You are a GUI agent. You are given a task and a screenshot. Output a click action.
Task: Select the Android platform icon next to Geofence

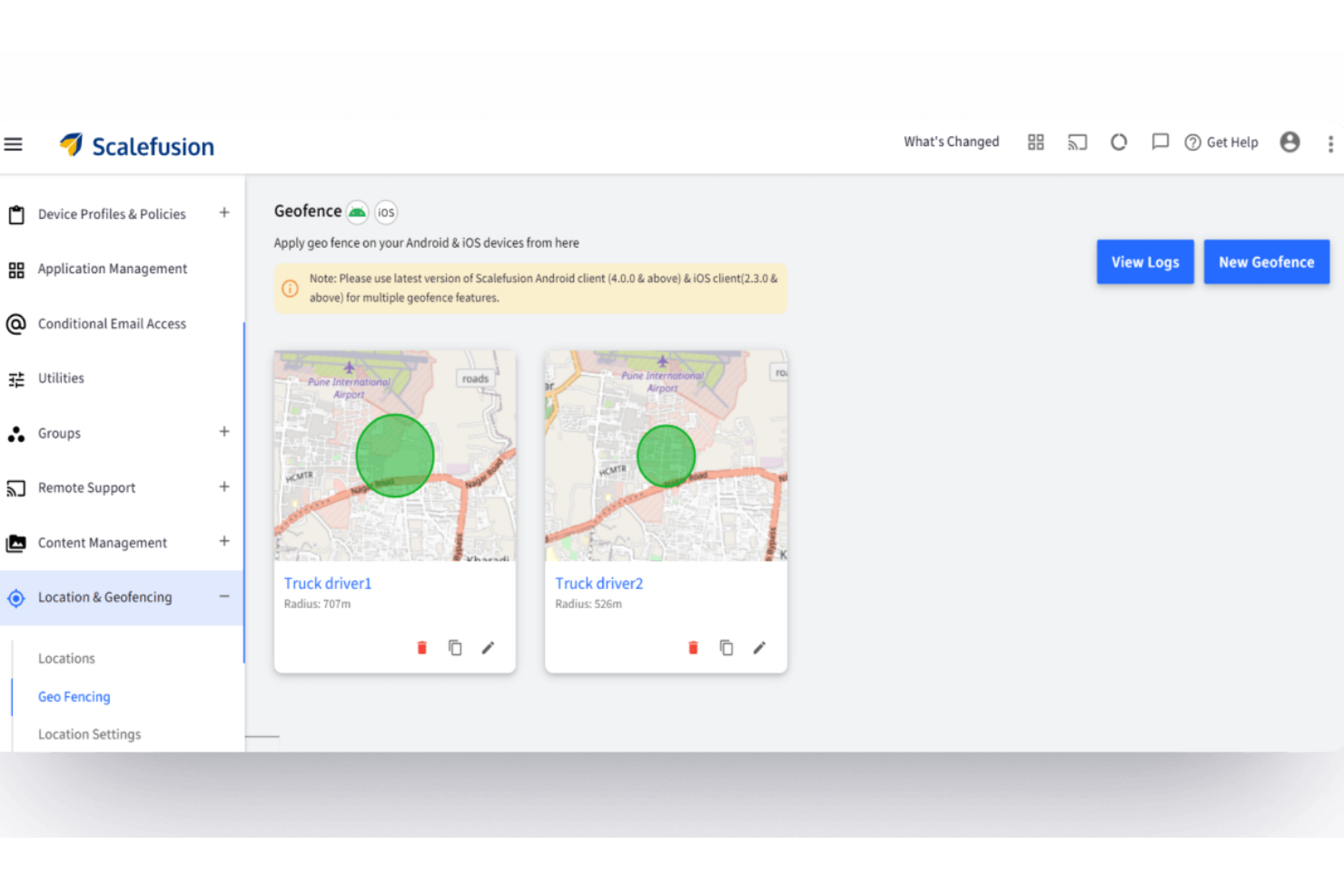coord(358,212)
